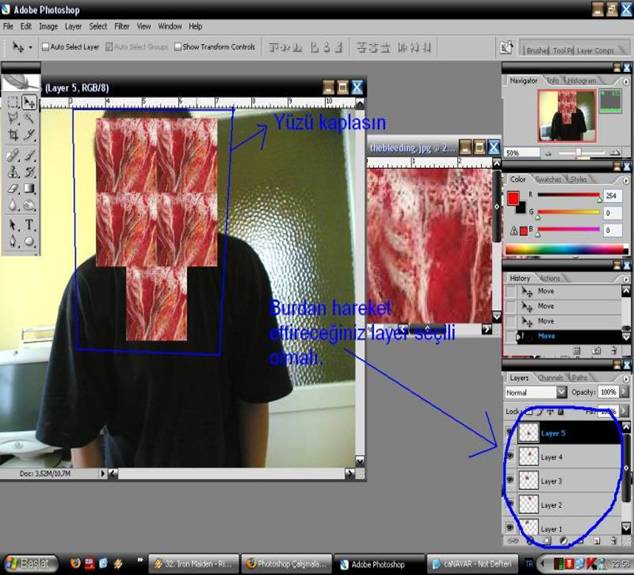The height and width of the screenshot is (575, 634).
Task: Select the Type tool
Action: (30, 225)
